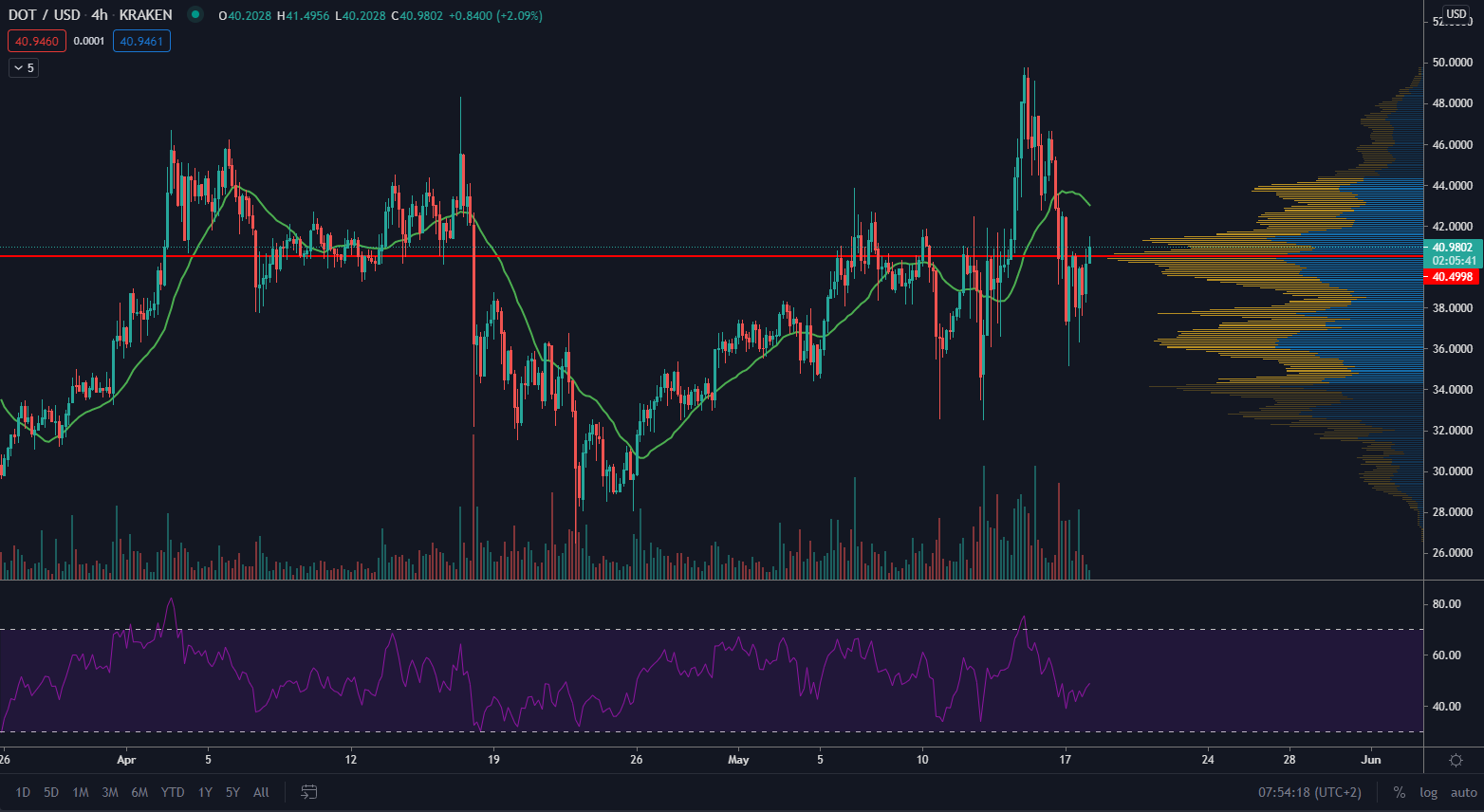Select the 5Y time range

pos(232,792)
